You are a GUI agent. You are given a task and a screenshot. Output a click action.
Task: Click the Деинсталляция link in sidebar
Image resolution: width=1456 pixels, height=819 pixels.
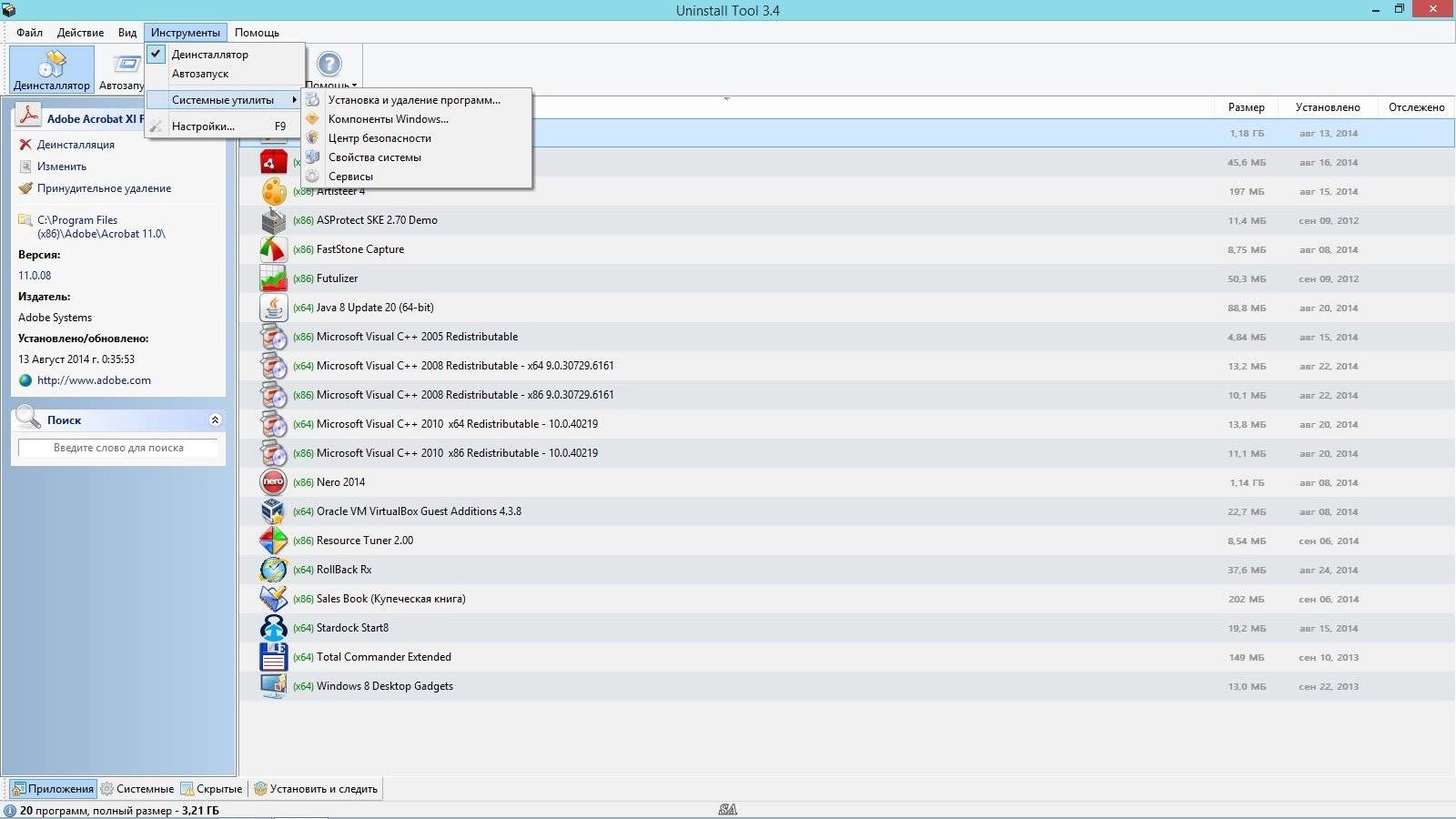tap(76, 145)
